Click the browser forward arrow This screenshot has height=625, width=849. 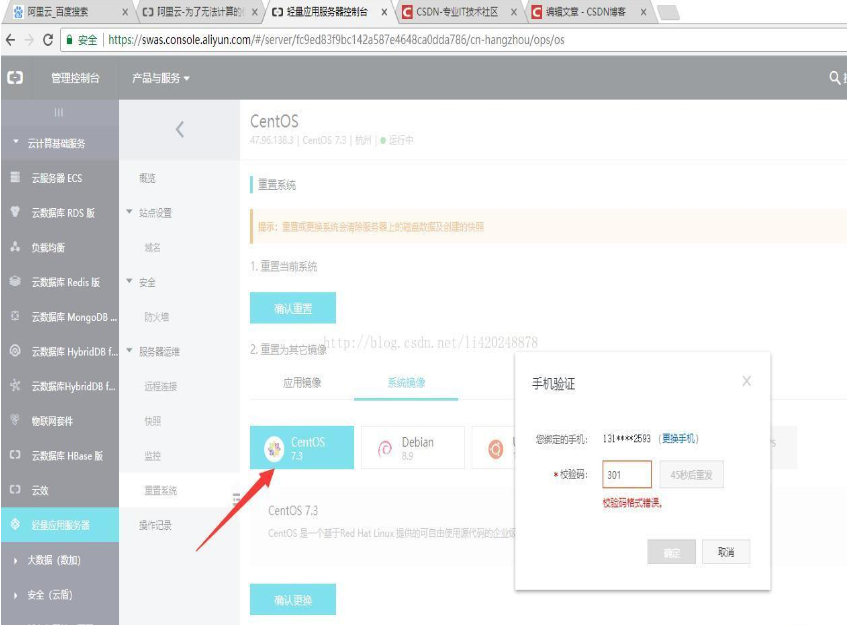click(29, 40)
